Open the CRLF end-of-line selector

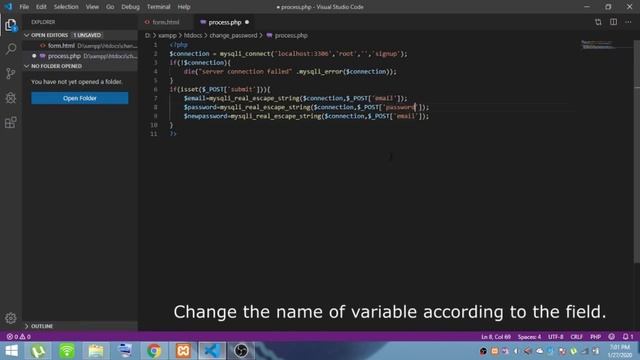(x=576, y=337)
